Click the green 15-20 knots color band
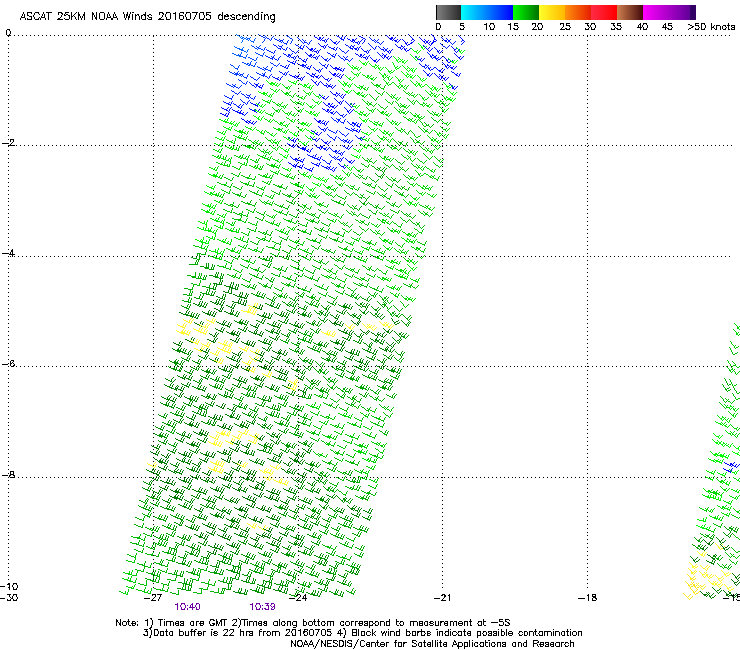This screenshot has height=650, width=740. (526, 12)
